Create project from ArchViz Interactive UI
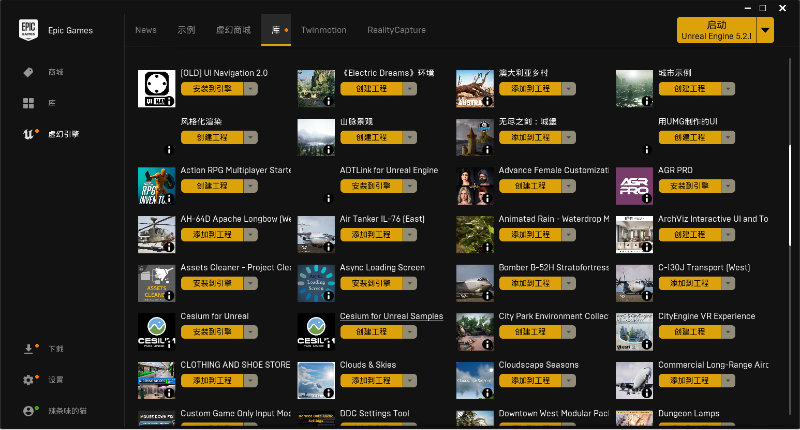Image resolution: width=800 pixels, height=430 pixels. (x=689, y=235)
